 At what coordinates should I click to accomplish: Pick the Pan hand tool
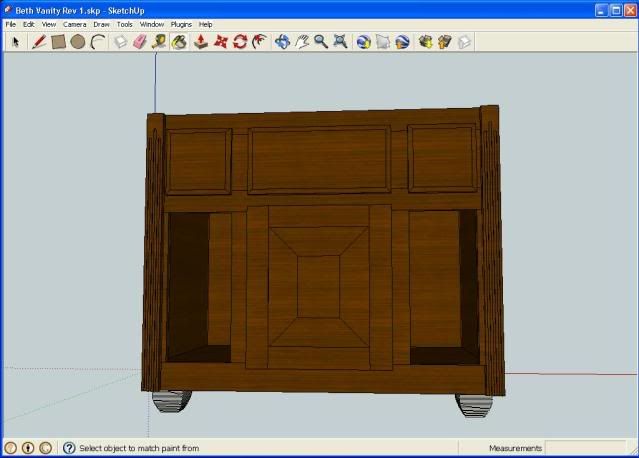pos(301,42)
